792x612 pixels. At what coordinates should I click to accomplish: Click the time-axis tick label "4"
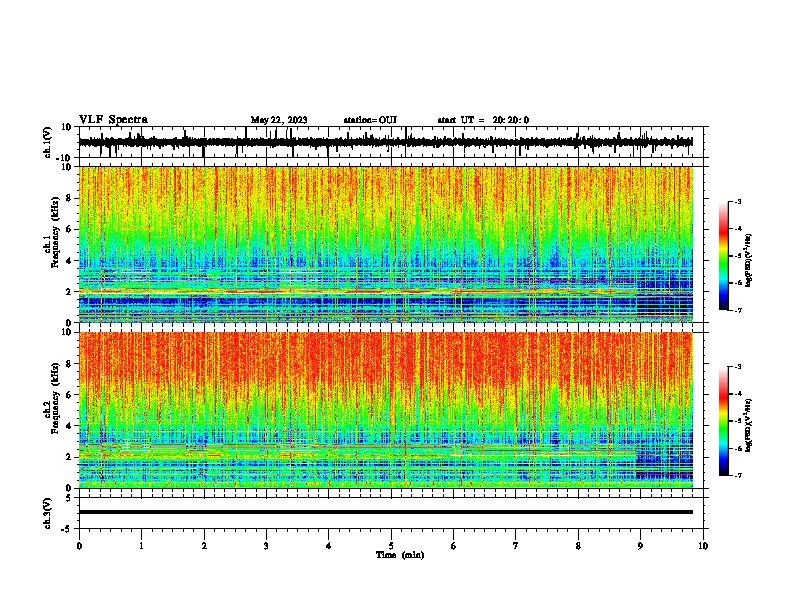point(329,546)
